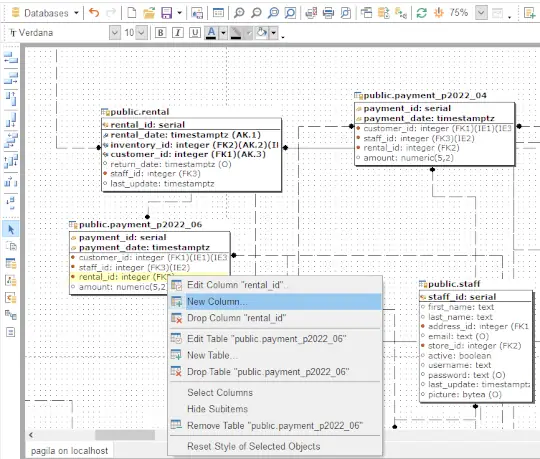Image resolution: width=540 pixels, height=459 pixels.
Task: Select the note tool in sidebar
Action: pos(11,332)
